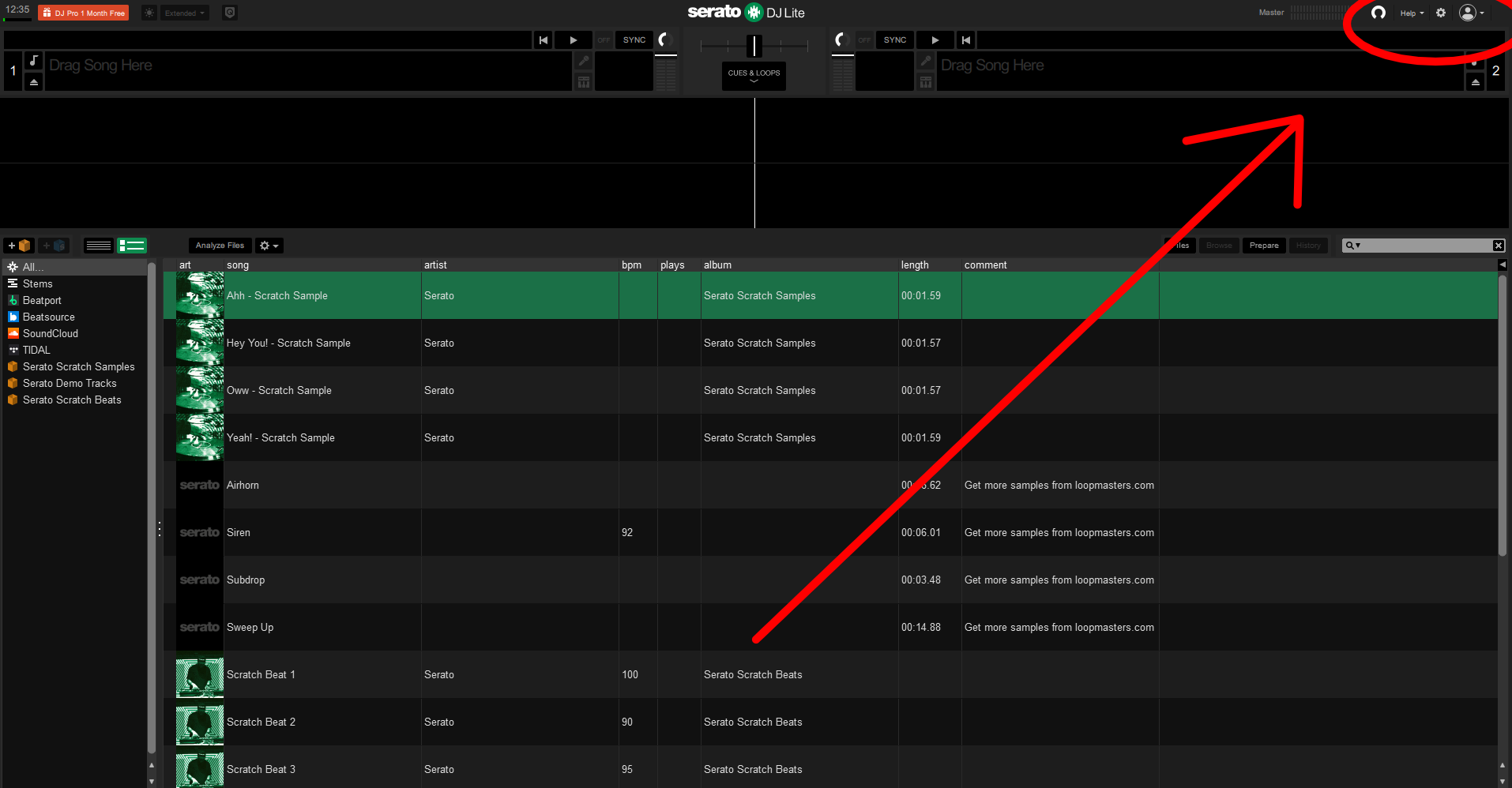Select the Siren sample in the track list

pyautogui.click(x=239, y=532)
